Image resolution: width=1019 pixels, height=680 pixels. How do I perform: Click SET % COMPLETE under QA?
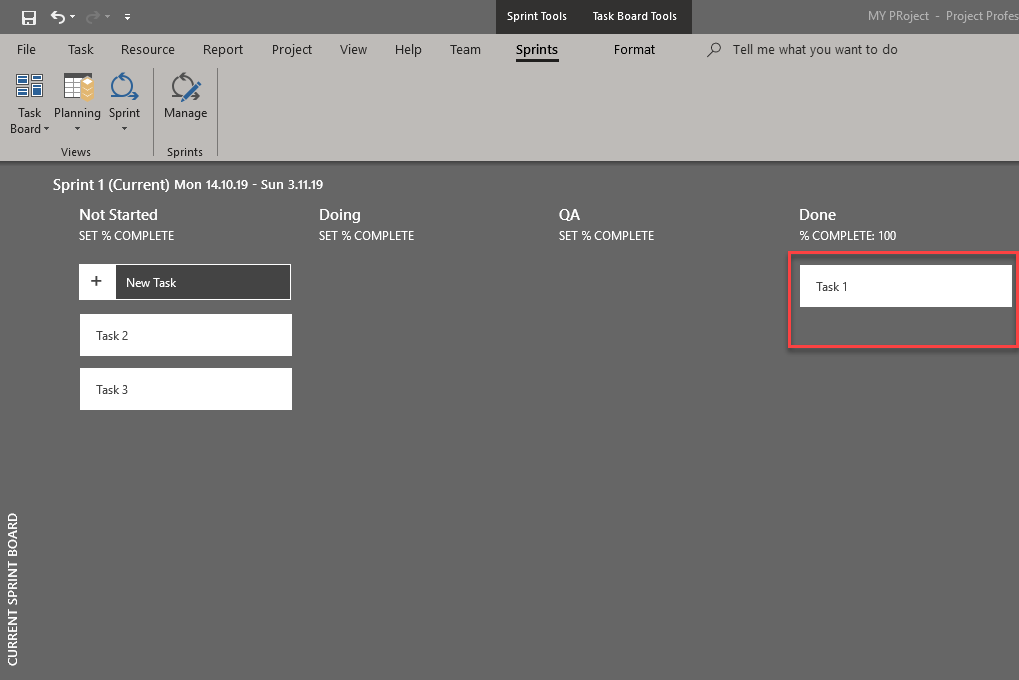[606, 236]
